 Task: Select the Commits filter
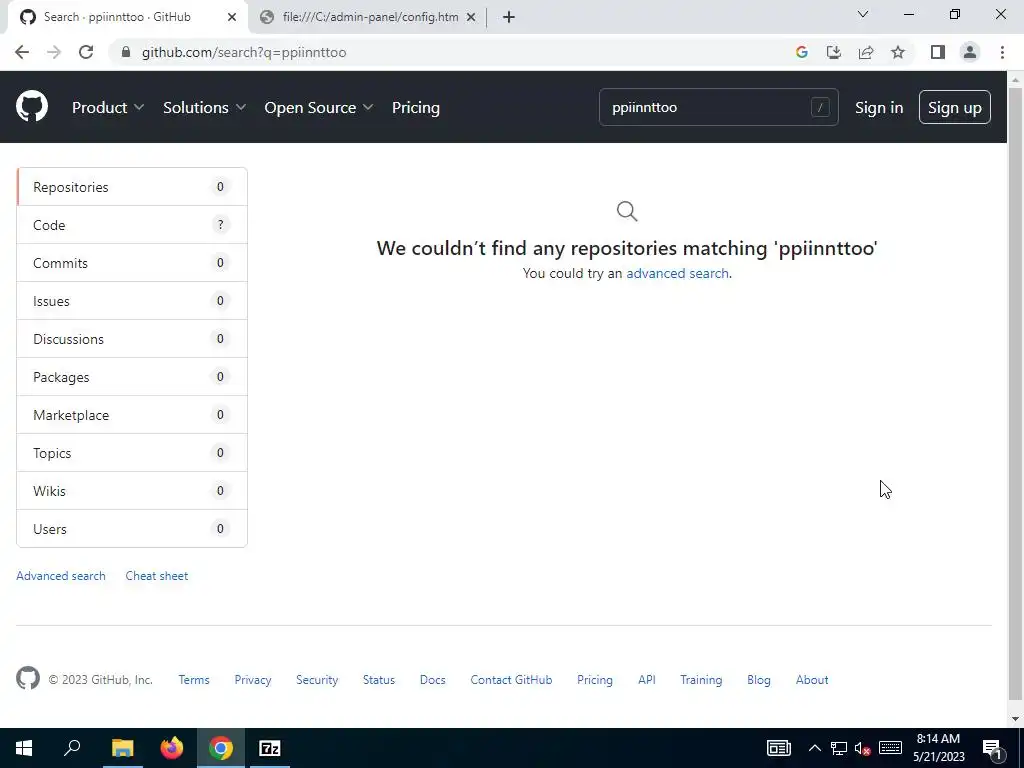(132, 263)
